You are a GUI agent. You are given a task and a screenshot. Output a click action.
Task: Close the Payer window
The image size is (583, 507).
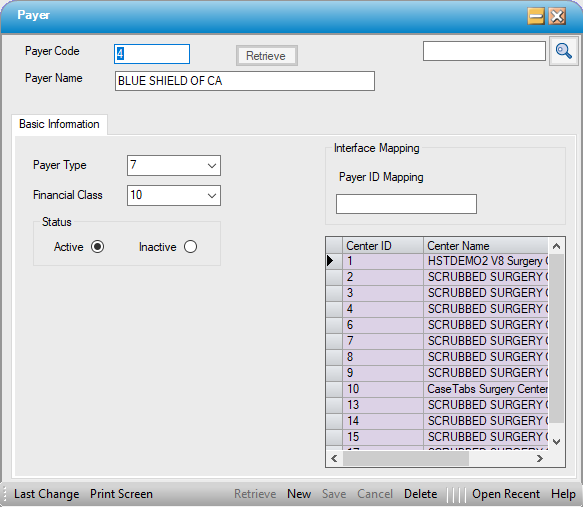click(x=557, y=16)
